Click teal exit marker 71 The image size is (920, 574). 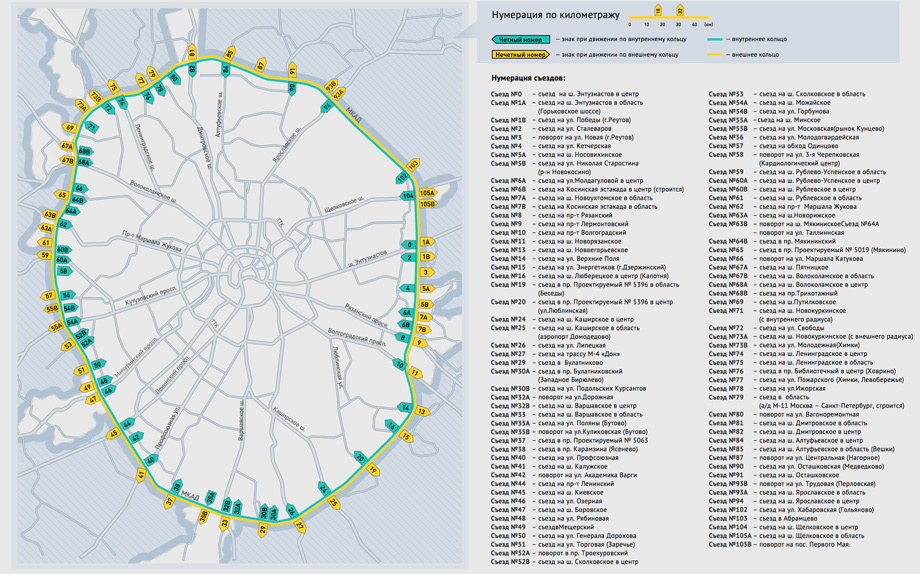click(92, 127)
